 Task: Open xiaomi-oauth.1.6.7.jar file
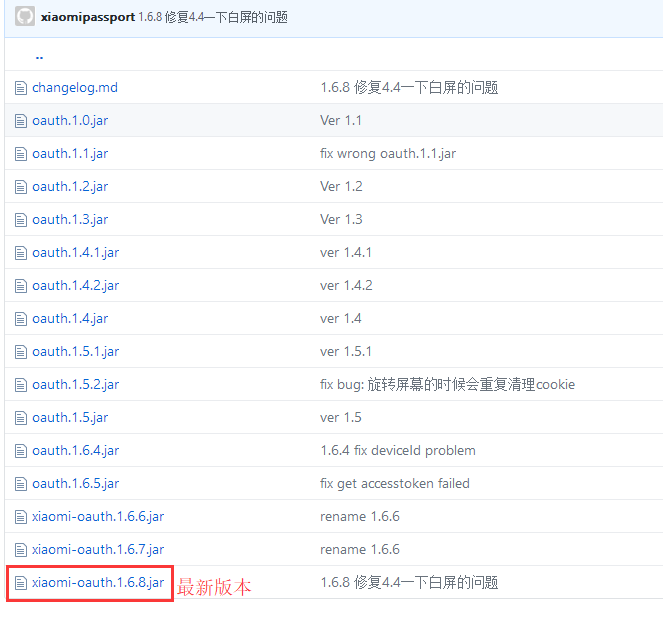click(x=98, y=550)
